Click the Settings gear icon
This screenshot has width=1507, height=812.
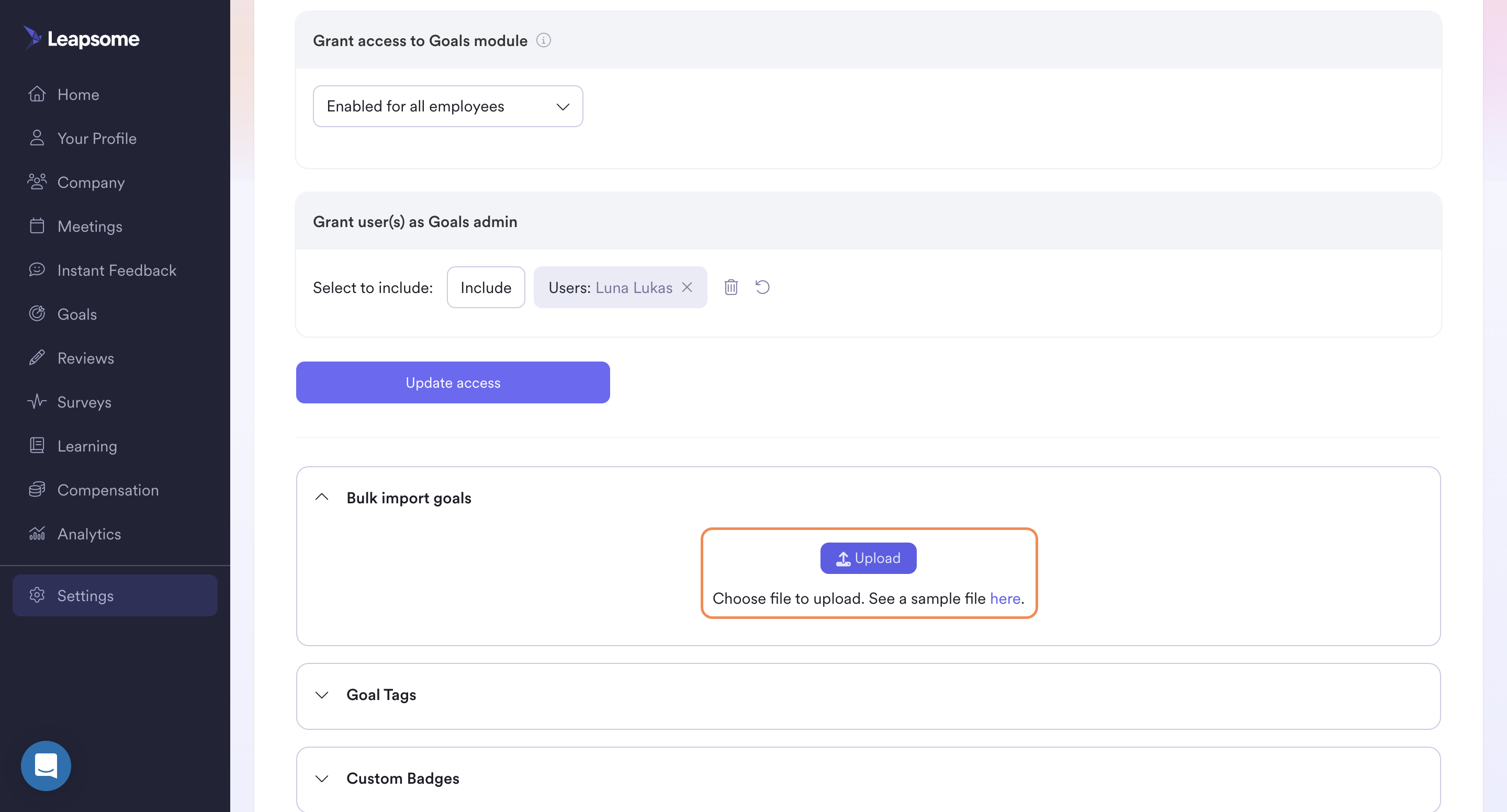click(x=37, y=595)
